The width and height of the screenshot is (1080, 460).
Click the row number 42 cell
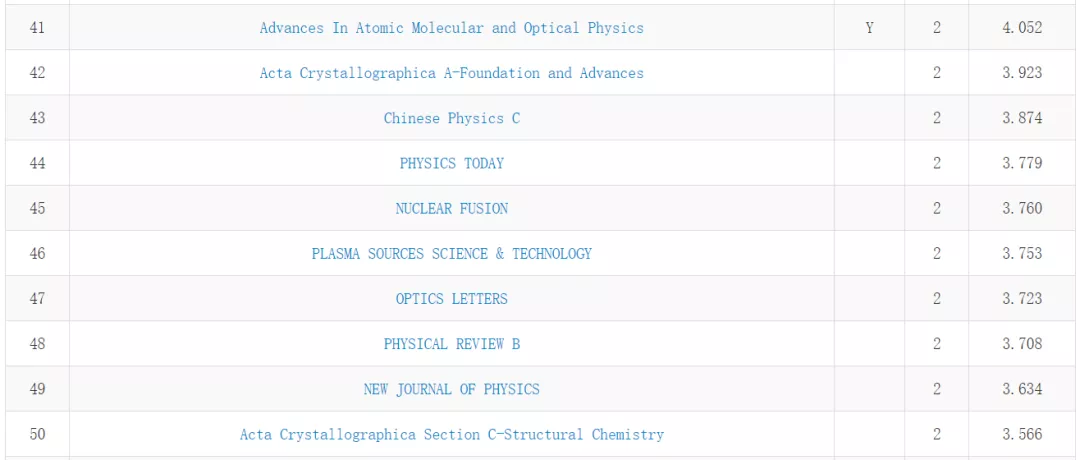37,73
